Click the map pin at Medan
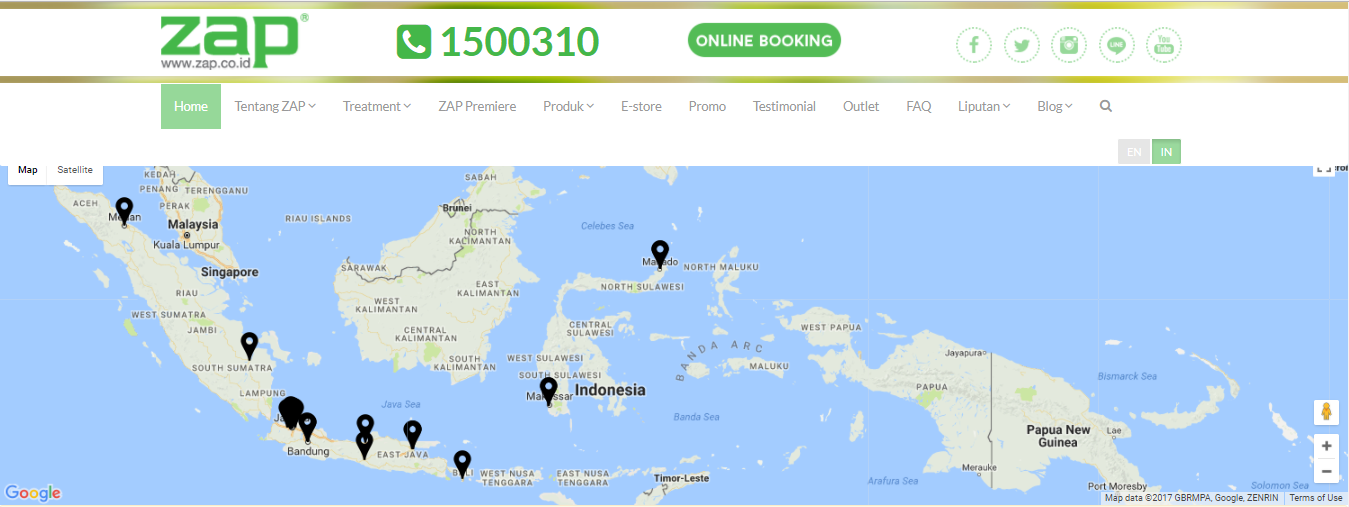Image resolution: width=1349 pixels, height=507 pixels. click(124, 210)
